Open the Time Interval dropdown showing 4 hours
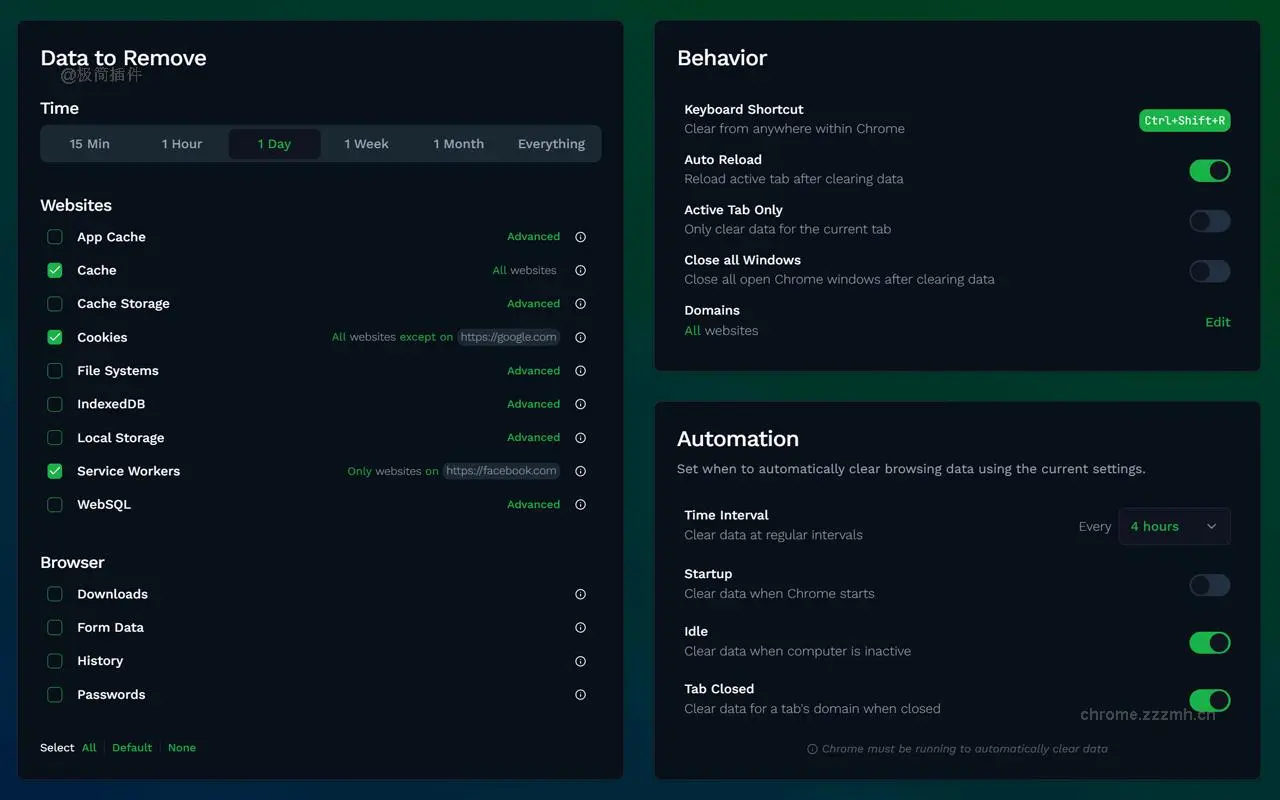This screenshot has height=800, width=1280. tap(1174, 526)
